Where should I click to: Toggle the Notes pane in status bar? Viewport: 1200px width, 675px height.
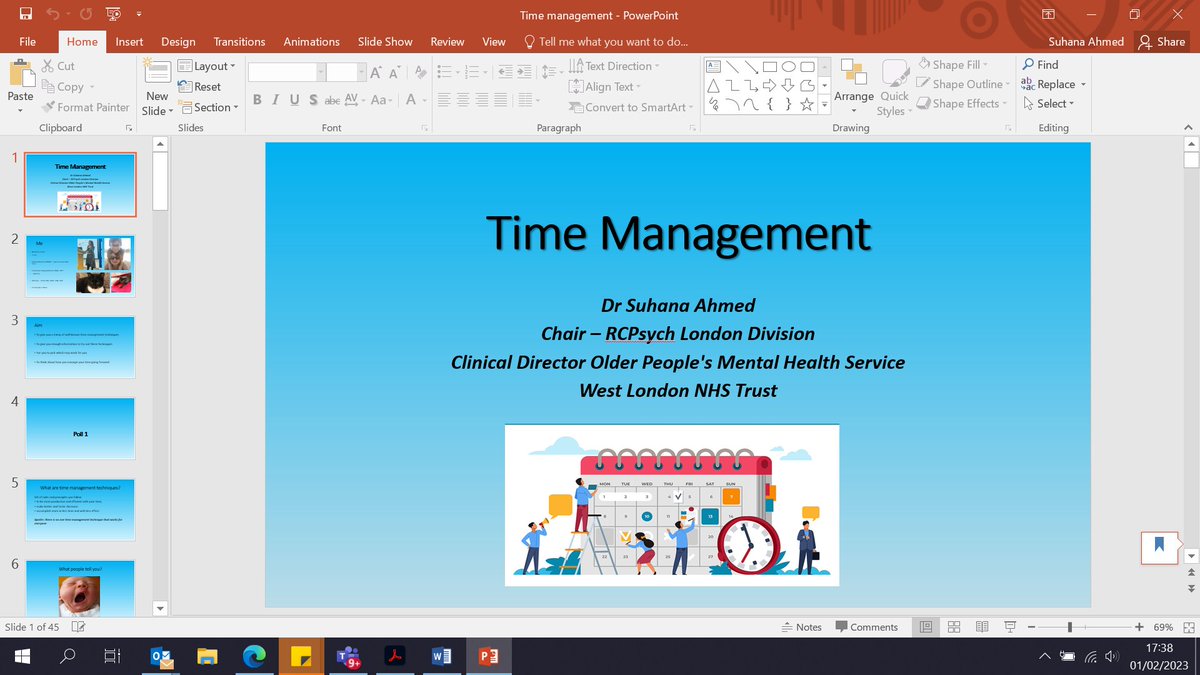click(x=801, y=627)
